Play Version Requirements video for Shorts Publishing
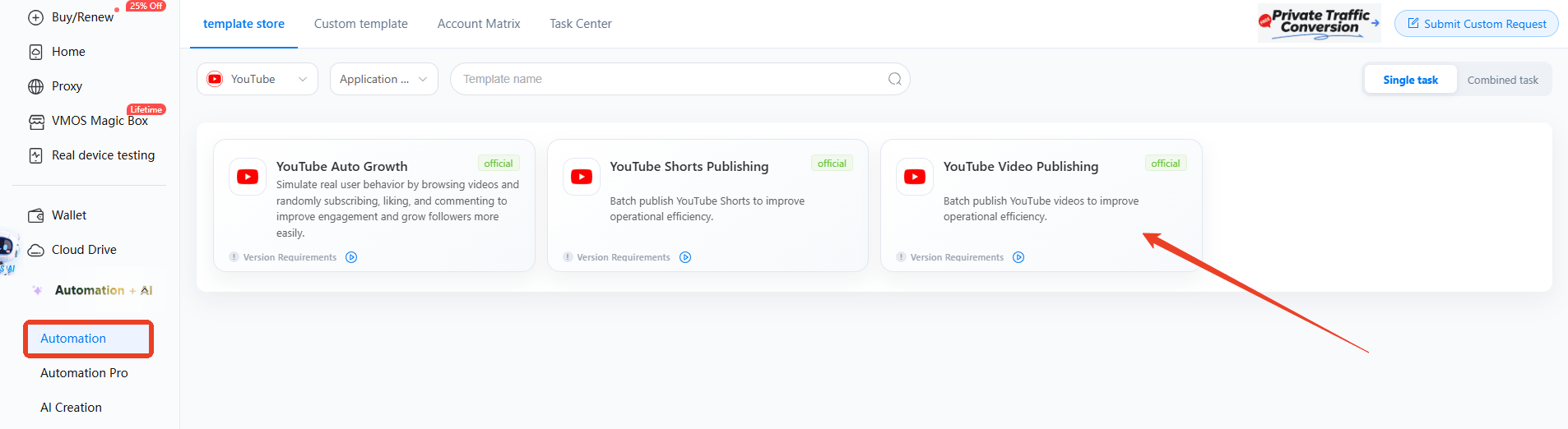The height and width of the screenshot is (429, 1568). [x=685, y=257]
